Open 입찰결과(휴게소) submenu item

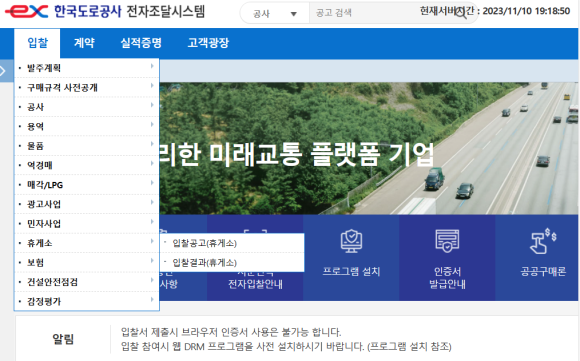coord(232,263)
